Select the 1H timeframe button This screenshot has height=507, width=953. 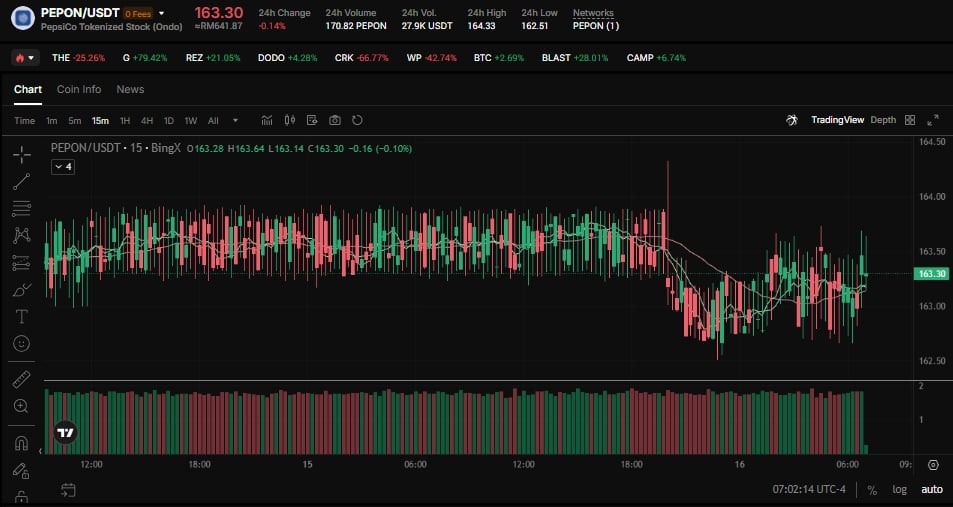coord(125,120)
